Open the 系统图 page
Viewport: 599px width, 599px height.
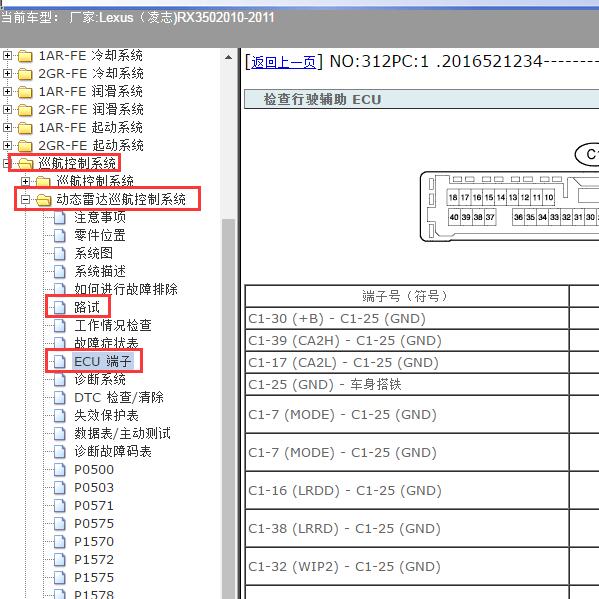pyautogui.click(x=94, y=253)
